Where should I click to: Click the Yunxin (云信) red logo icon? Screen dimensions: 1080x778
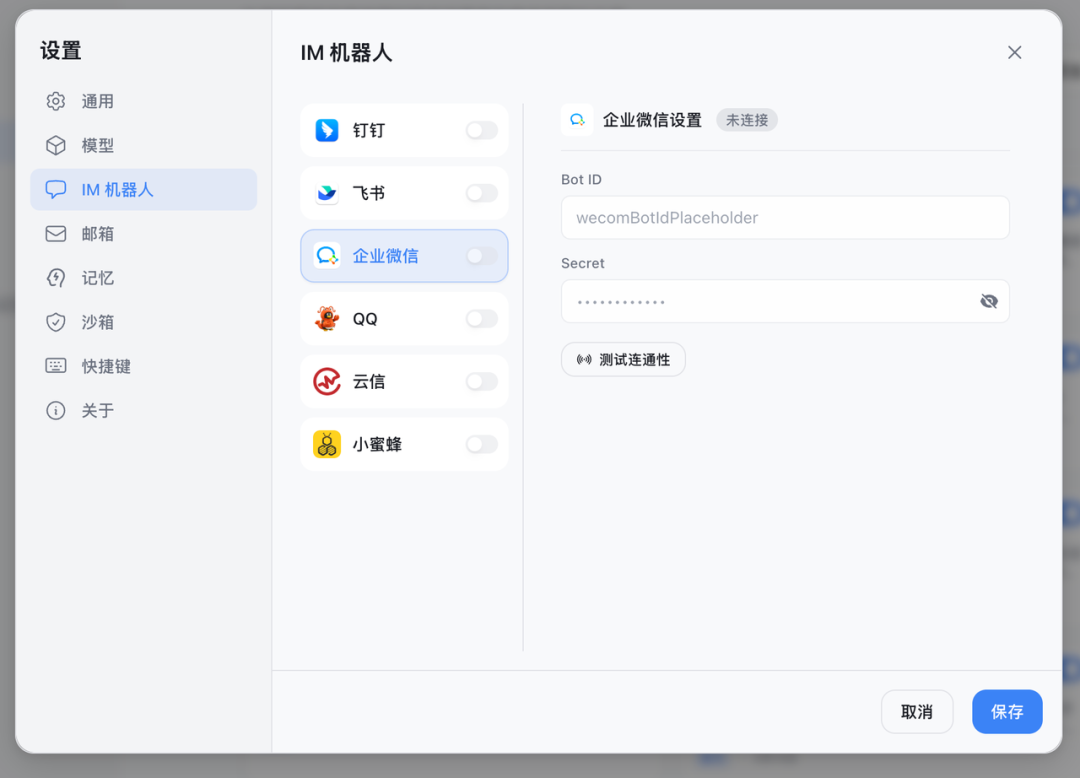pos(326,381)
